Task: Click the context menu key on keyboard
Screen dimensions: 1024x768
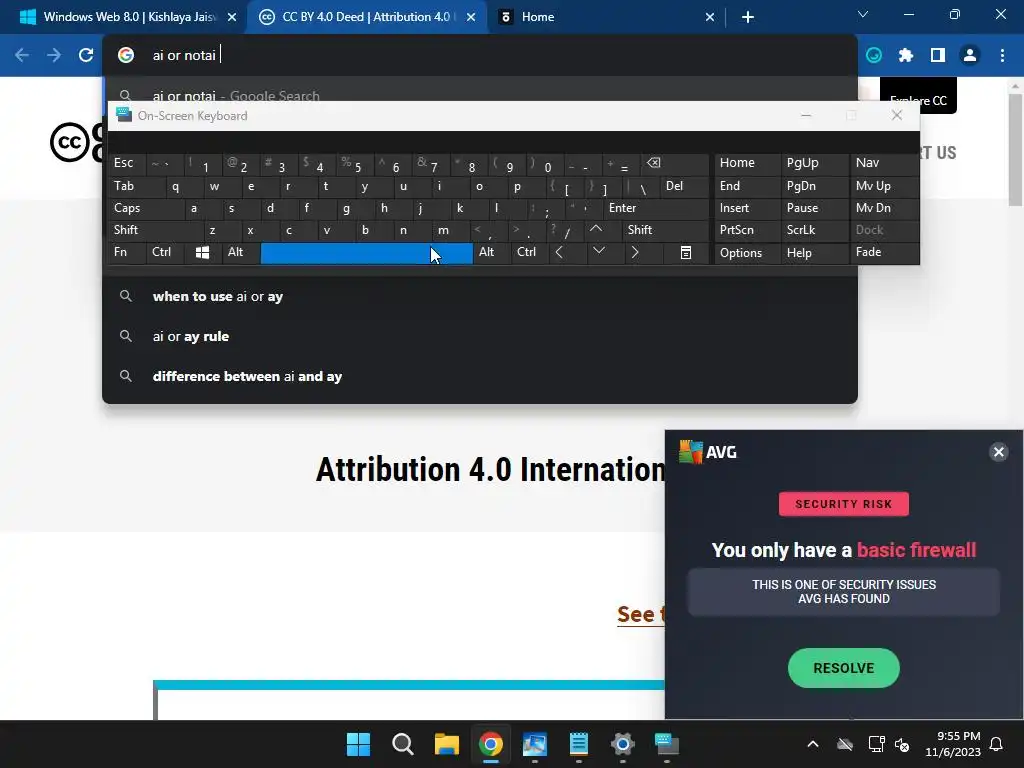Action: 686,253
